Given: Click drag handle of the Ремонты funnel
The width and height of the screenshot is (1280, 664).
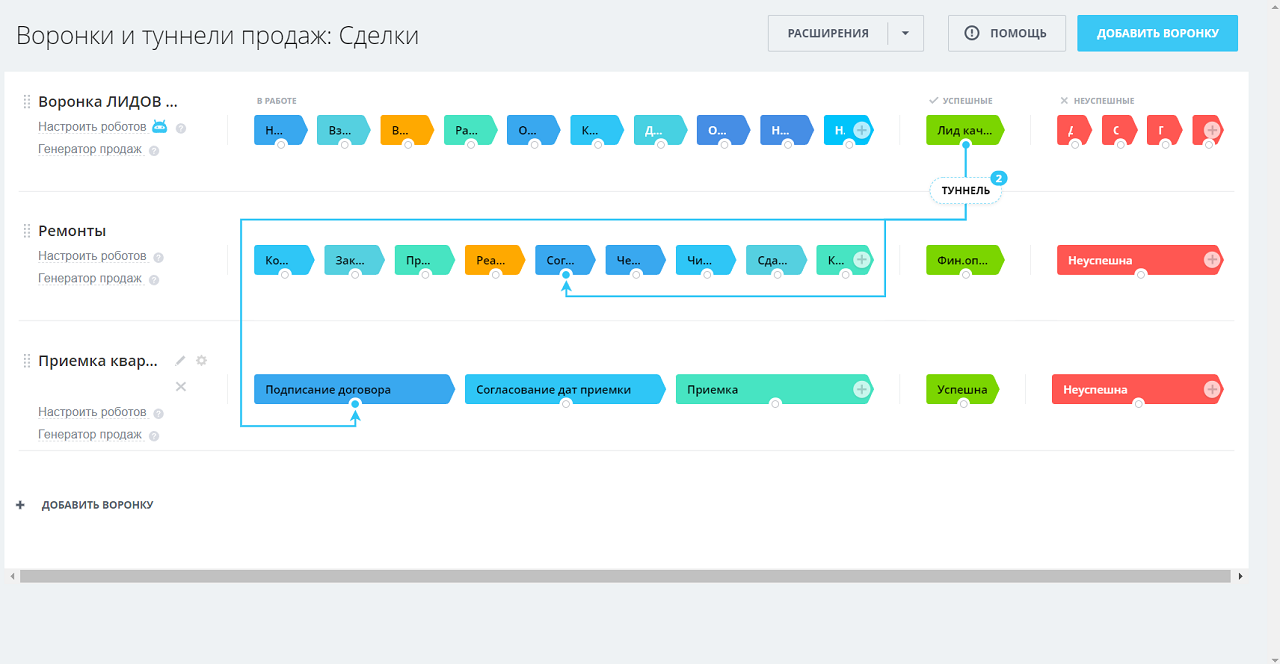Looking at the screenshot, I should pyautogui.click(x=27, y=231).
